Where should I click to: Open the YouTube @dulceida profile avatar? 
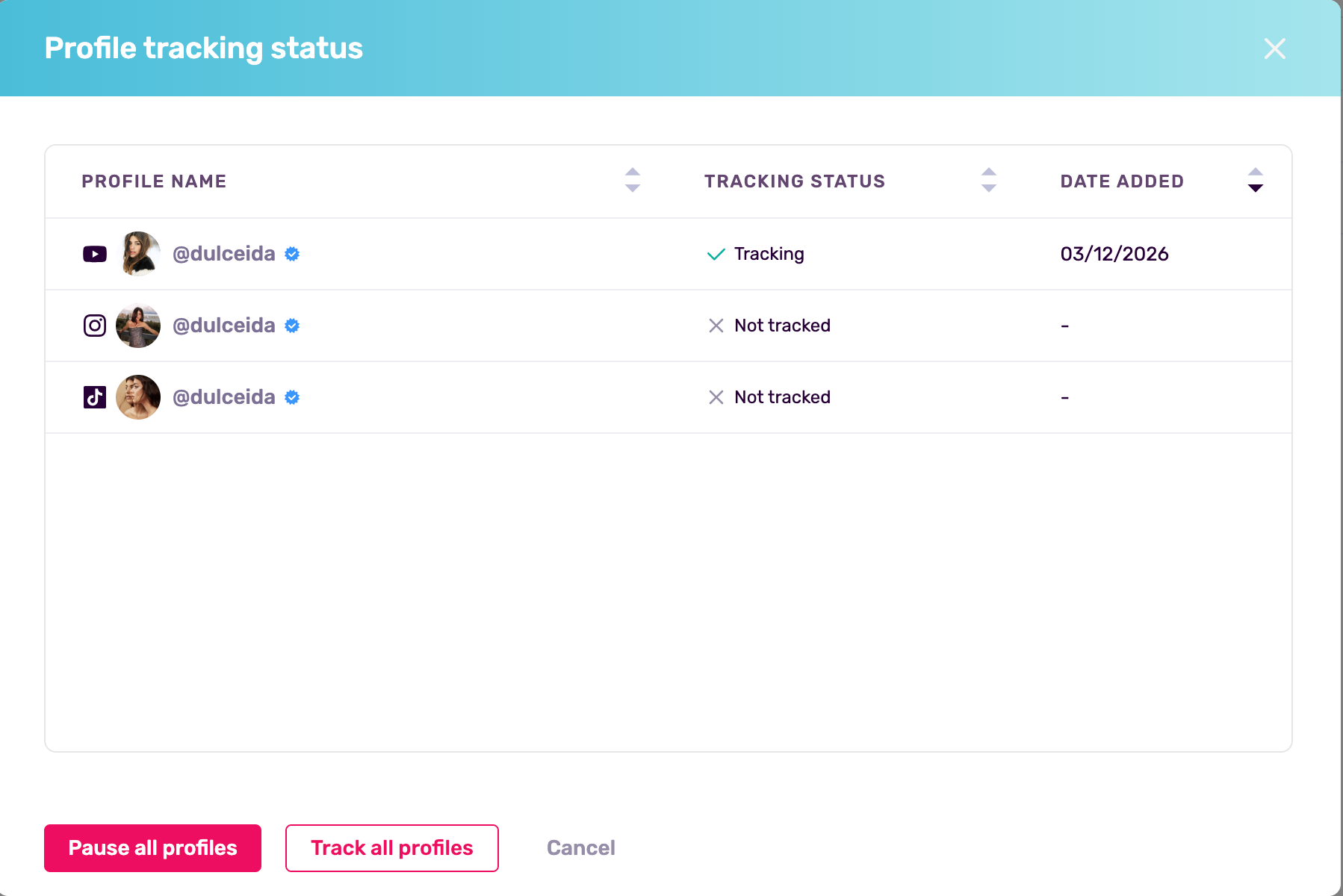click(x=138, y=254)
